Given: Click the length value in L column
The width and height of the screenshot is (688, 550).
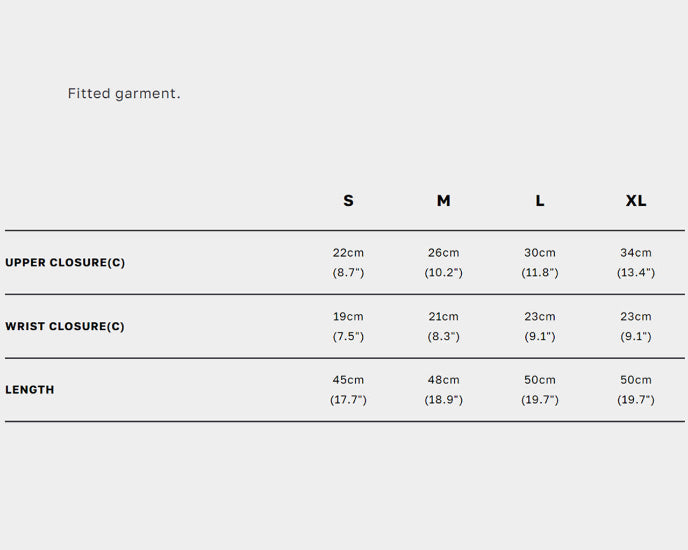Looking at the screenshot, I should tap(540, 380).
